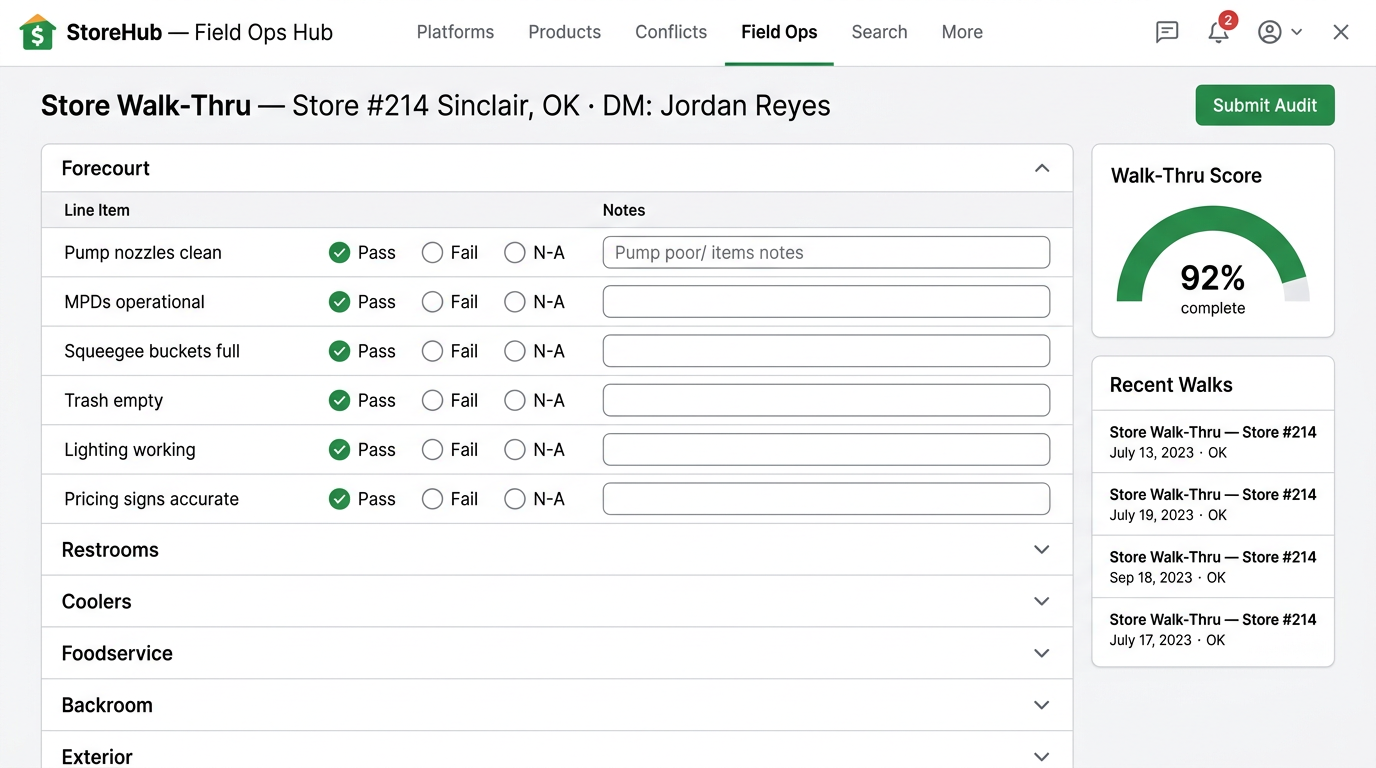Image resolution: width=1376 pixels, height=768 pixels.
Task: Open the Sep 18, 2023 walk-thru
Action: pyautogui.click(x=1213, y=567)
